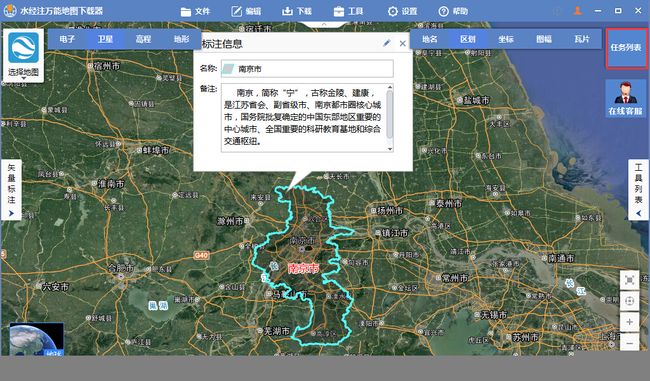Click the globe overview thumbnail
The height and width of the screenshot is (381, 650).
36,339
